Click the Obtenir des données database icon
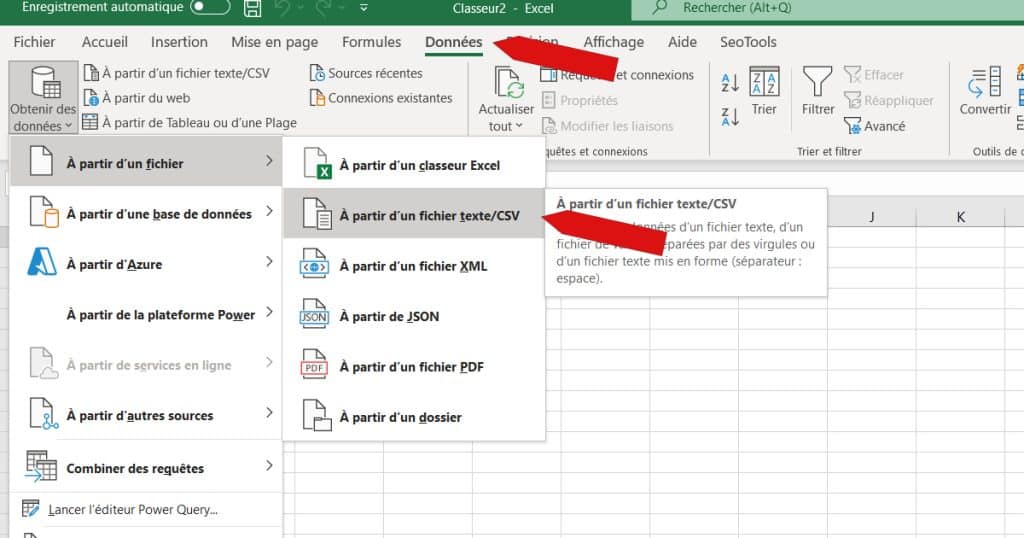This screenshot has height=538, width=1024. pyautogui.click(x=44, y=82)
